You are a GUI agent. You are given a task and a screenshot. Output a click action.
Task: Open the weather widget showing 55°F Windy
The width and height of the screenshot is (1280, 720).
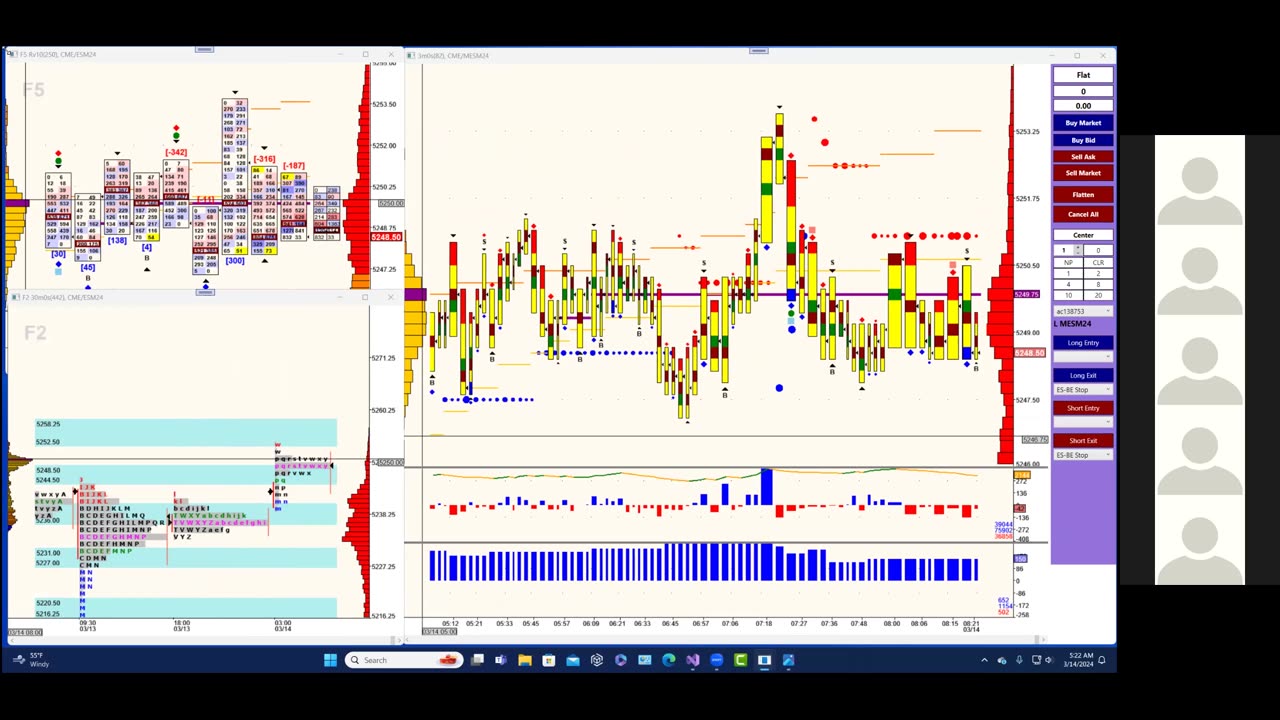click(x=30, y=660)
